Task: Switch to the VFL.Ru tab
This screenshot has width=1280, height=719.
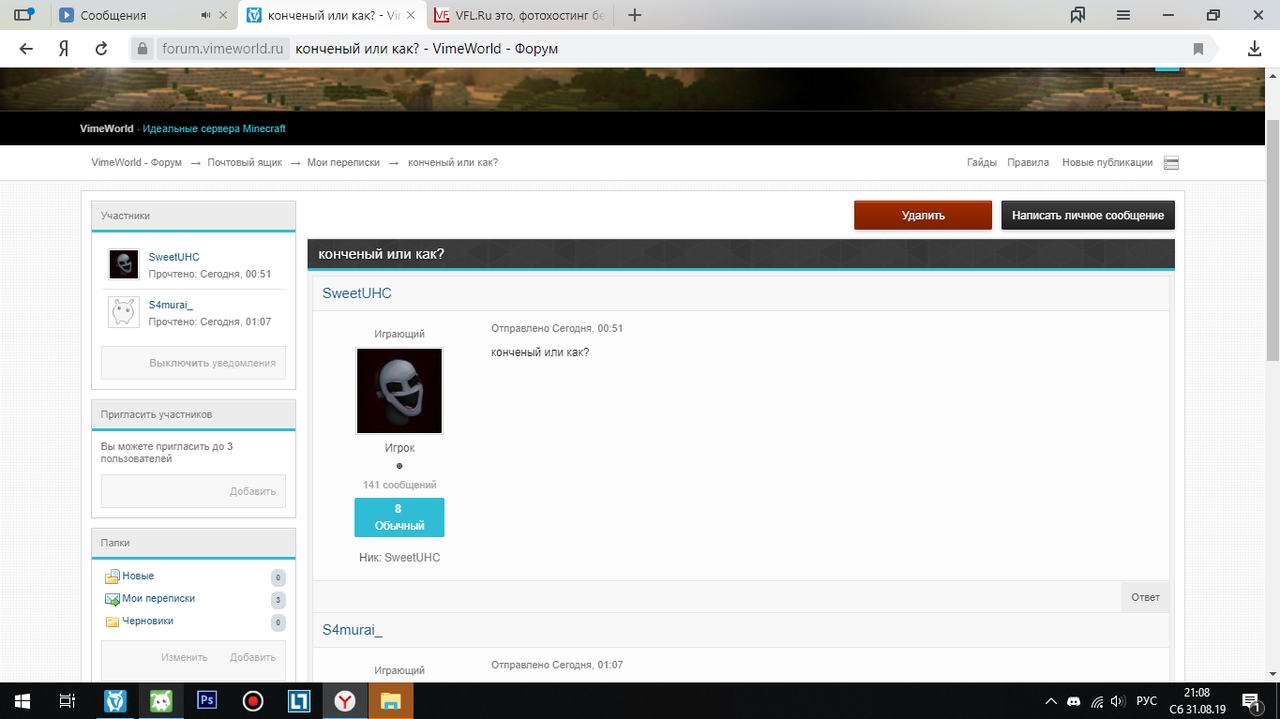Action: [x=518, y=16]
